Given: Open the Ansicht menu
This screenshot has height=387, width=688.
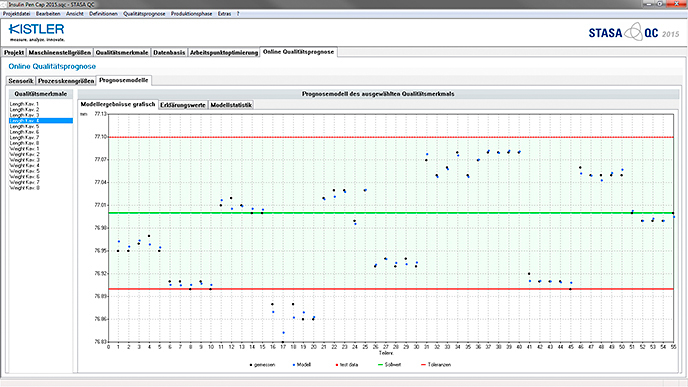Looking at the screenshot, I should click(75, 14).
